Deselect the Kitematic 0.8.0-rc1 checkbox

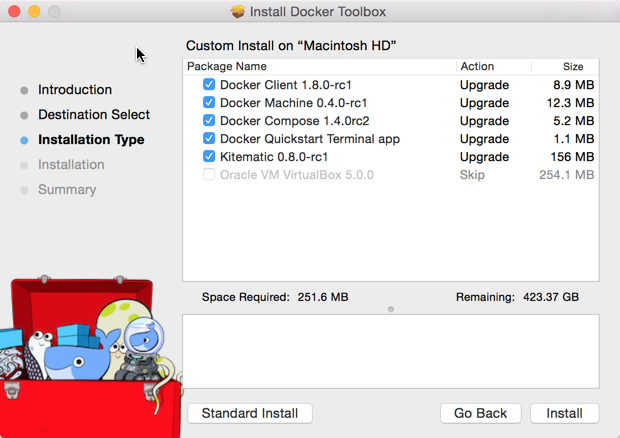click(x=209, y=157)
